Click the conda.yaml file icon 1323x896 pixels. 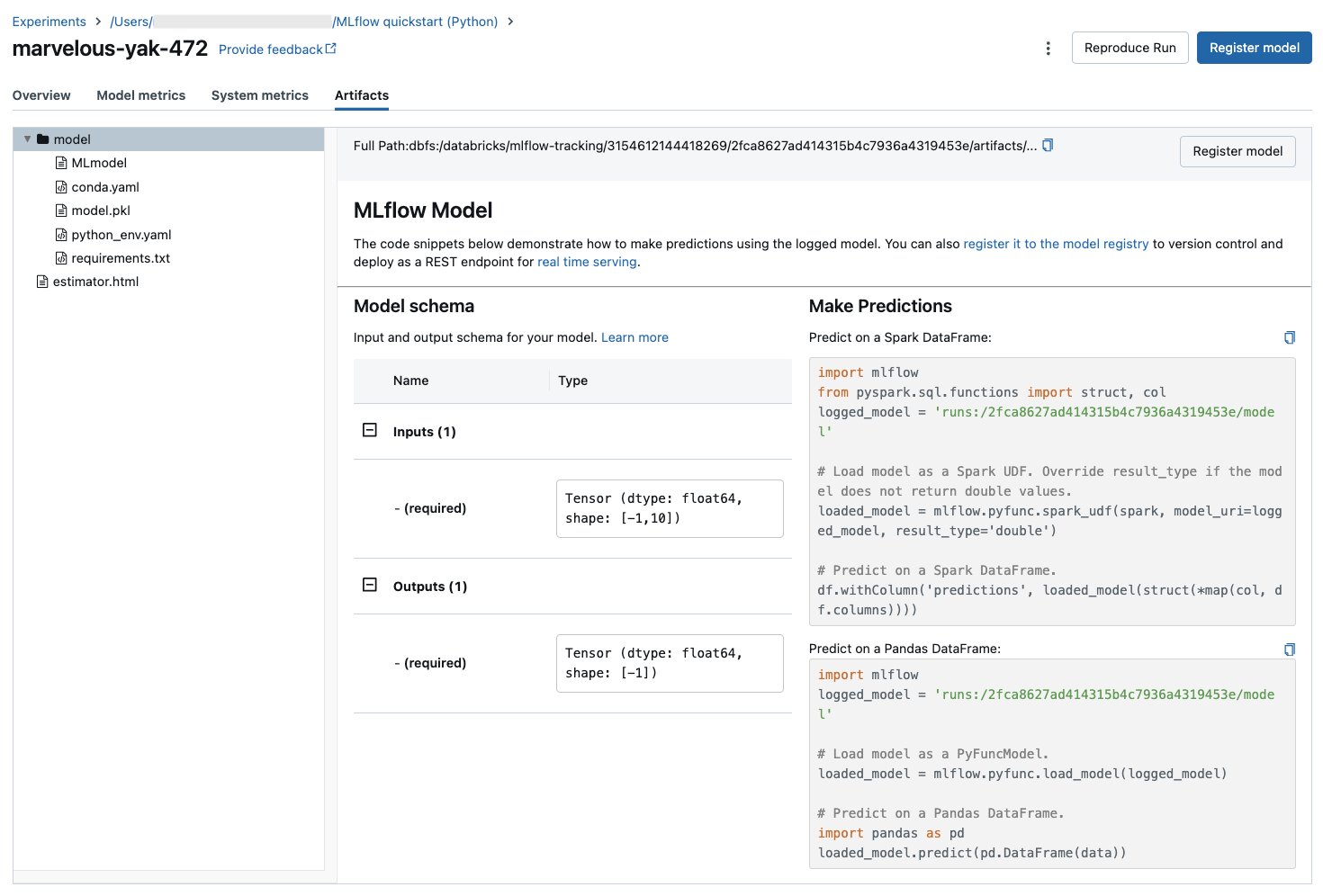pos(61,187)
